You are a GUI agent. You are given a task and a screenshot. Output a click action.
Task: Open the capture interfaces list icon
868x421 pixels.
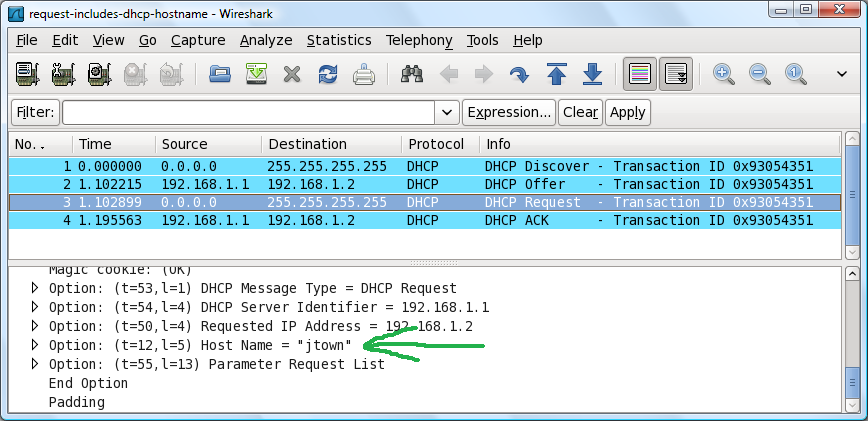[x=27, y=74]
